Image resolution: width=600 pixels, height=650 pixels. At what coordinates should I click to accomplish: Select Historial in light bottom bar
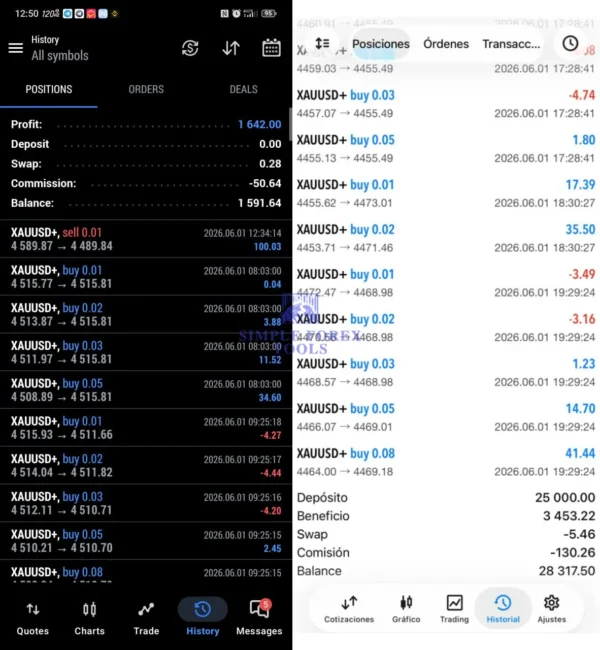pos(503,608)
